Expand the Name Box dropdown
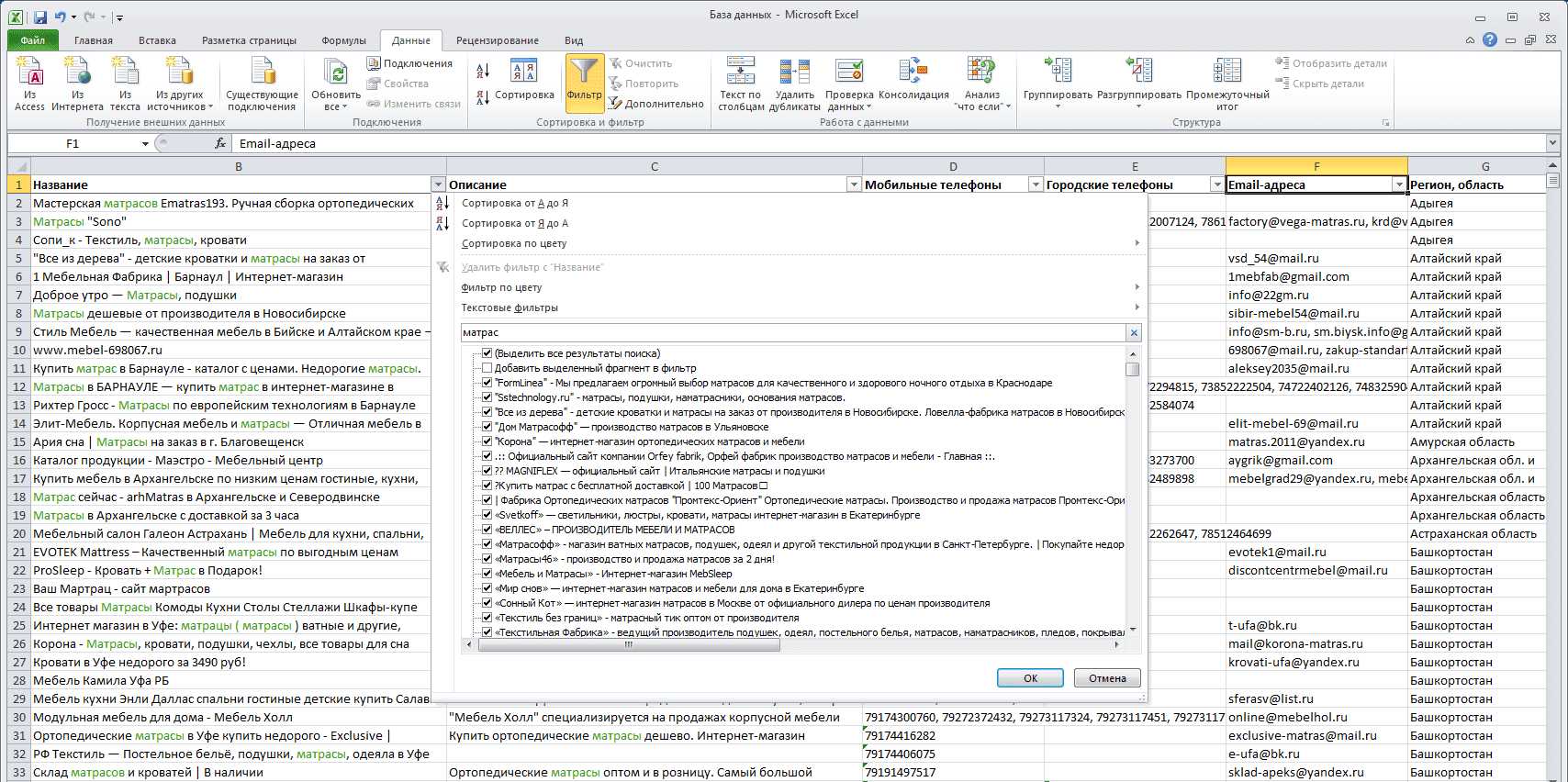Image resolution: width=1568 pixels, height=782 pixels. click(x=145, y=143)
